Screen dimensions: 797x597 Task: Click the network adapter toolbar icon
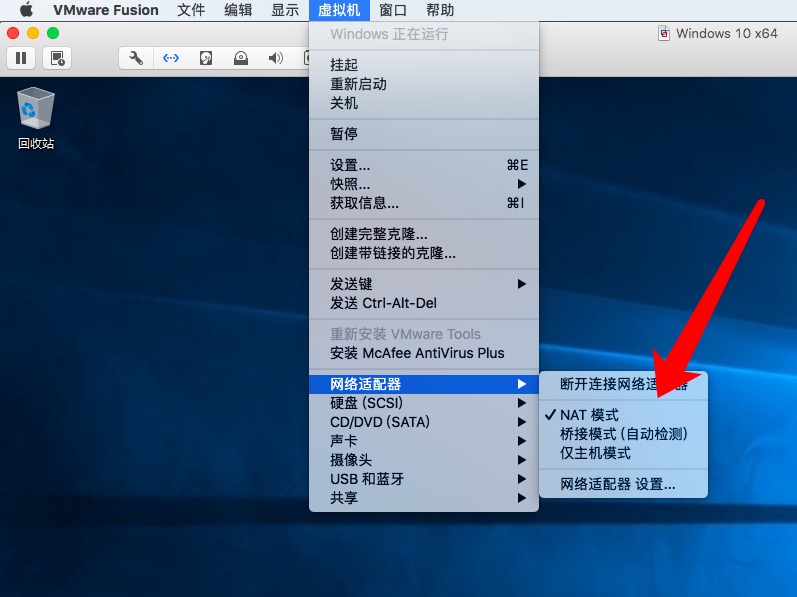pos(171,58)
